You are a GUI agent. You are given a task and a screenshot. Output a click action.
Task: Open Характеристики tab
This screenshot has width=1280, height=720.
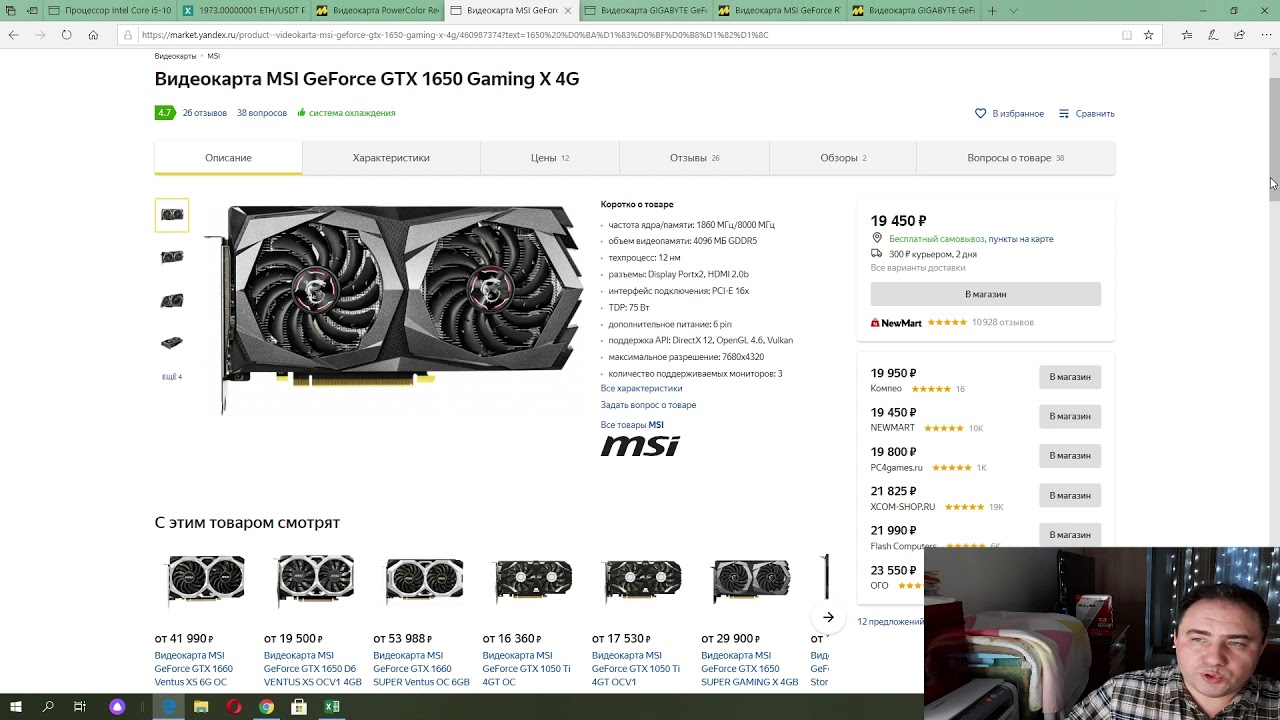[391, 158]
